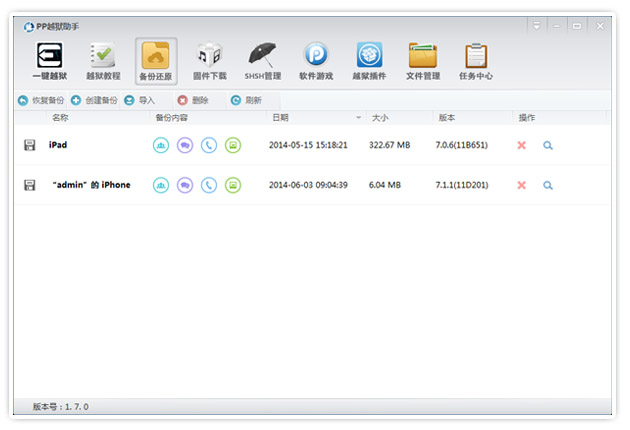630x430 pixels.
Task: Open the 一键越狱 one-click jailbreak tool
Action: (x=49, y=61)
